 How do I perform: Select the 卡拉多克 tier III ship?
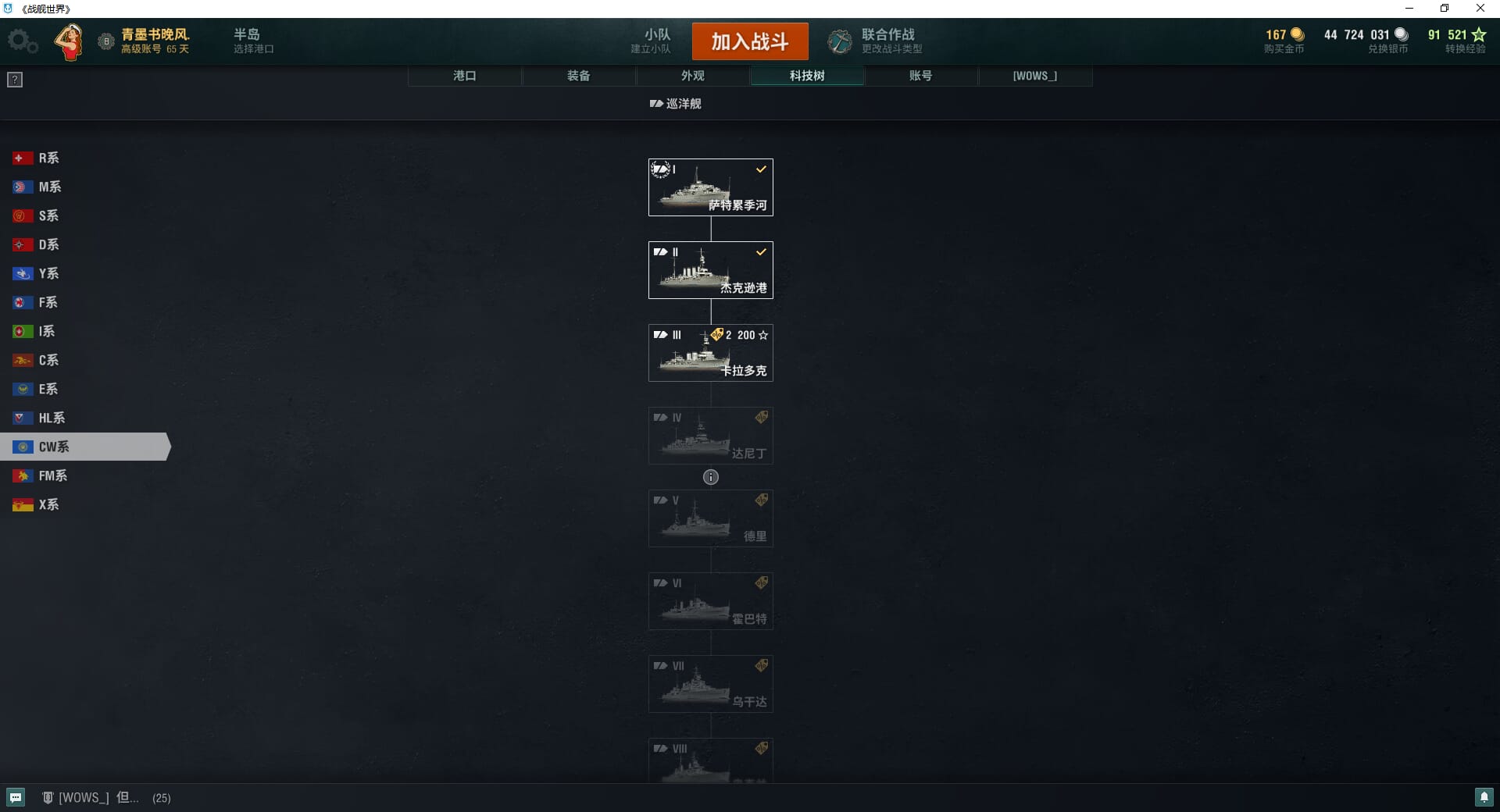(711, 353)
